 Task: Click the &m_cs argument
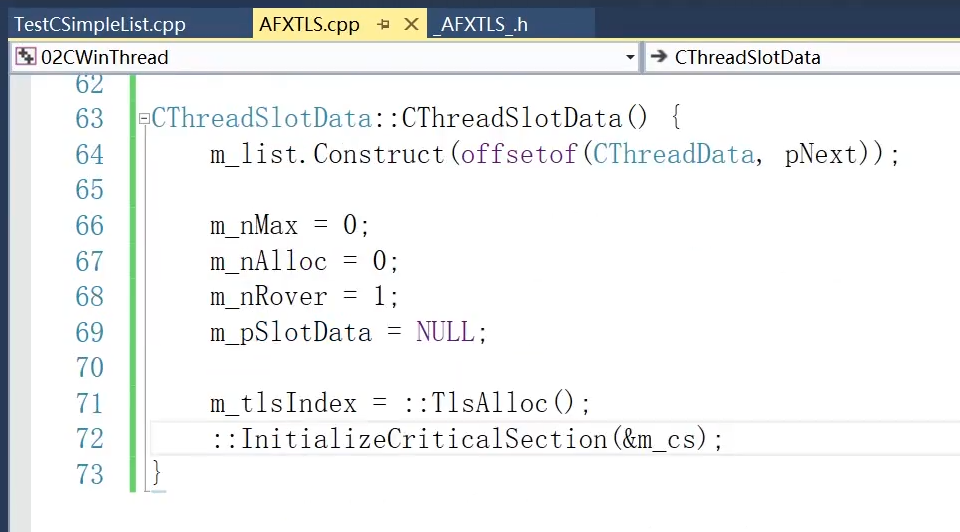point(659,440)
